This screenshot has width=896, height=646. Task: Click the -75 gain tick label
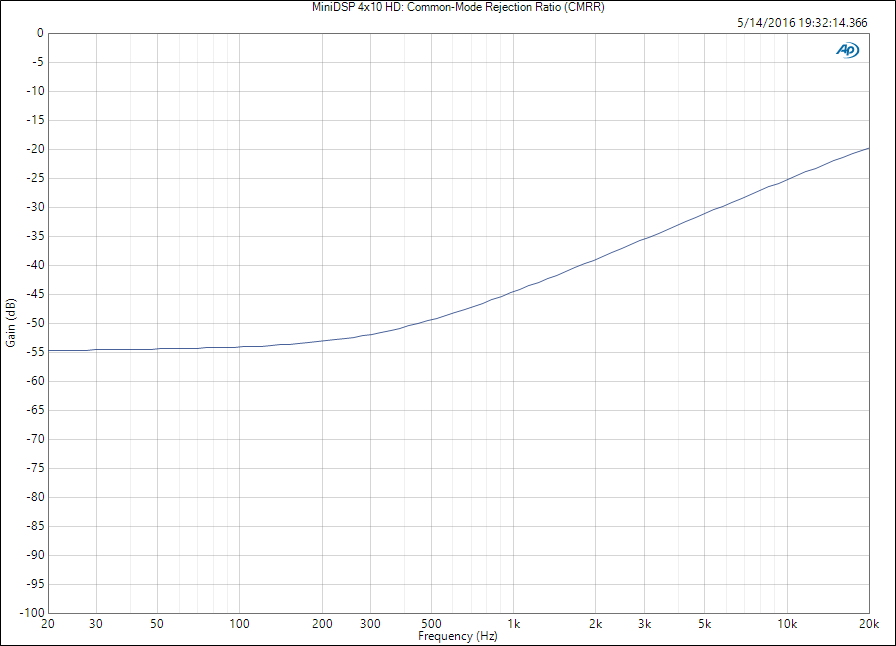coord(35,468)
